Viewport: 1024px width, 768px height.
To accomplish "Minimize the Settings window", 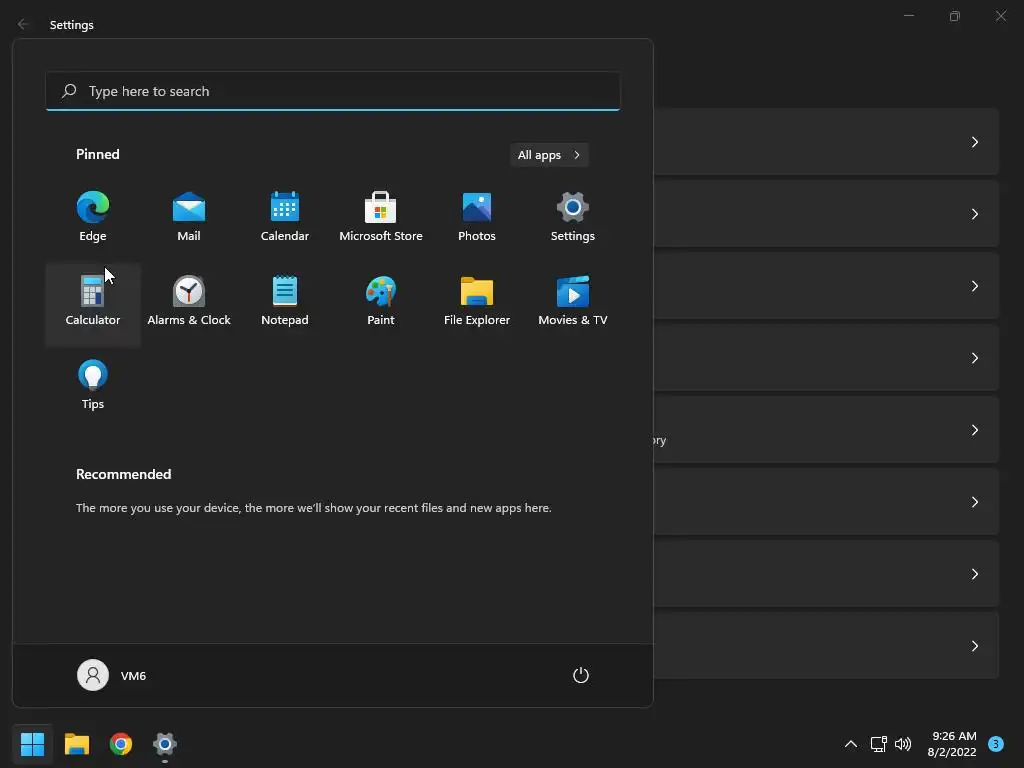I will pos(908,16).
